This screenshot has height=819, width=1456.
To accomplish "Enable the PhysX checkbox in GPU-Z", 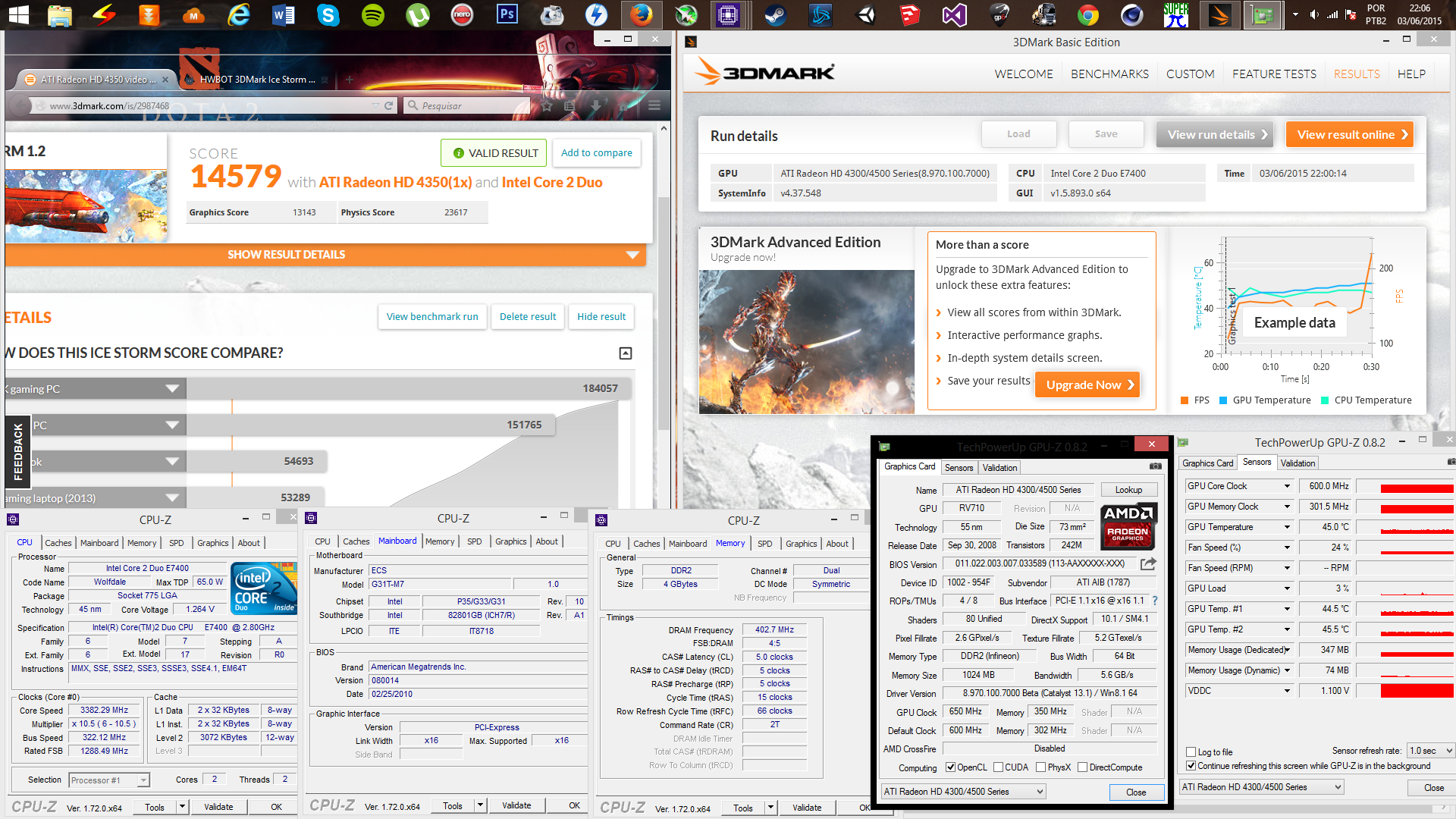I will (x=1041, y=767).
